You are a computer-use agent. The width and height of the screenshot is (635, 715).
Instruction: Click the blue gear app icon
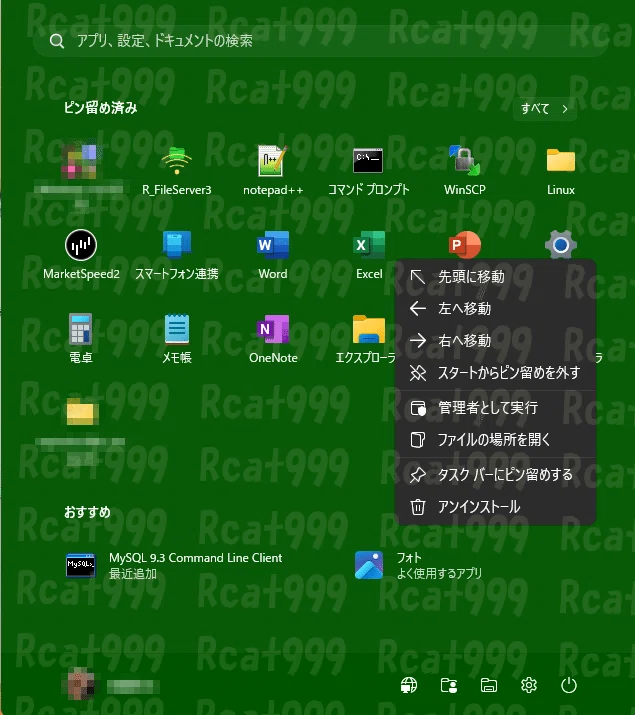click(561, 244)
